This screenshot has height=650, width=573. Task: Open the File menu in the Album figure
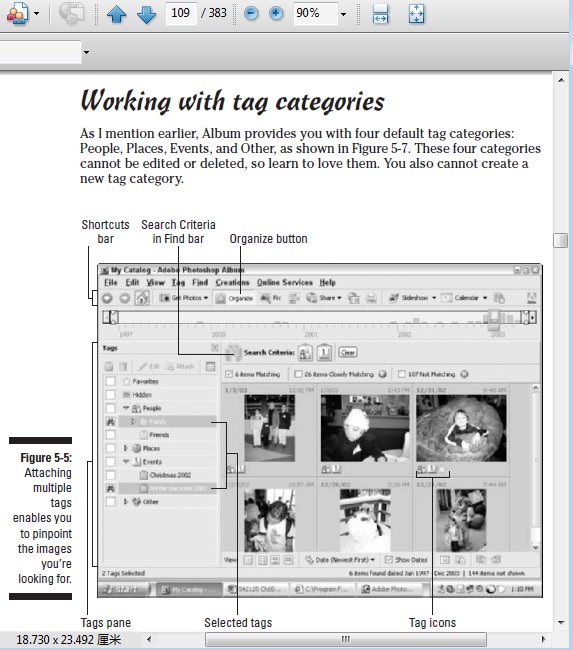pyautogui.click(x=111, y=283)
